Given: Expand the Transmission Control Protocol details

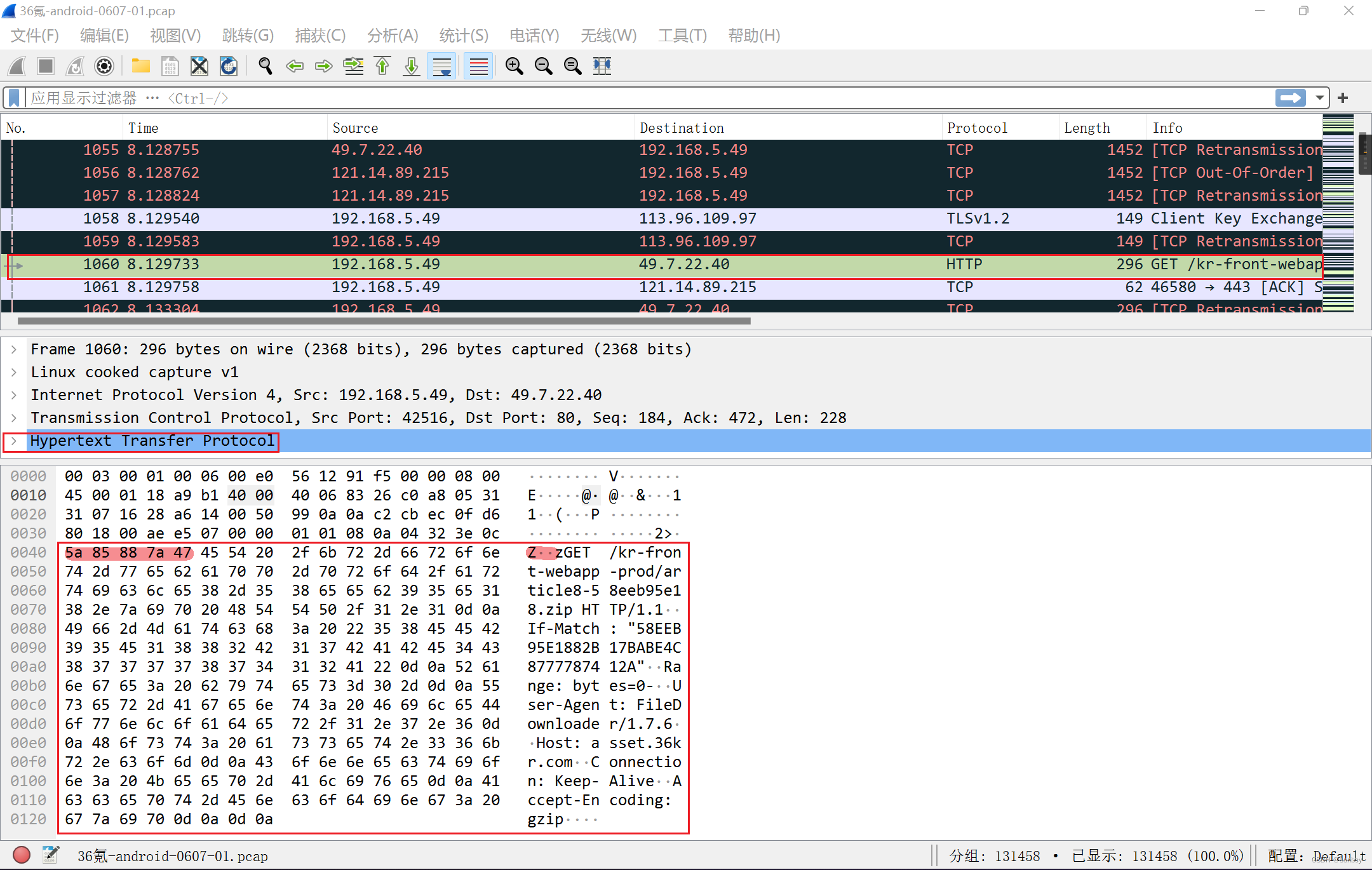Looking at the screenshot, I should pos(14,417).
